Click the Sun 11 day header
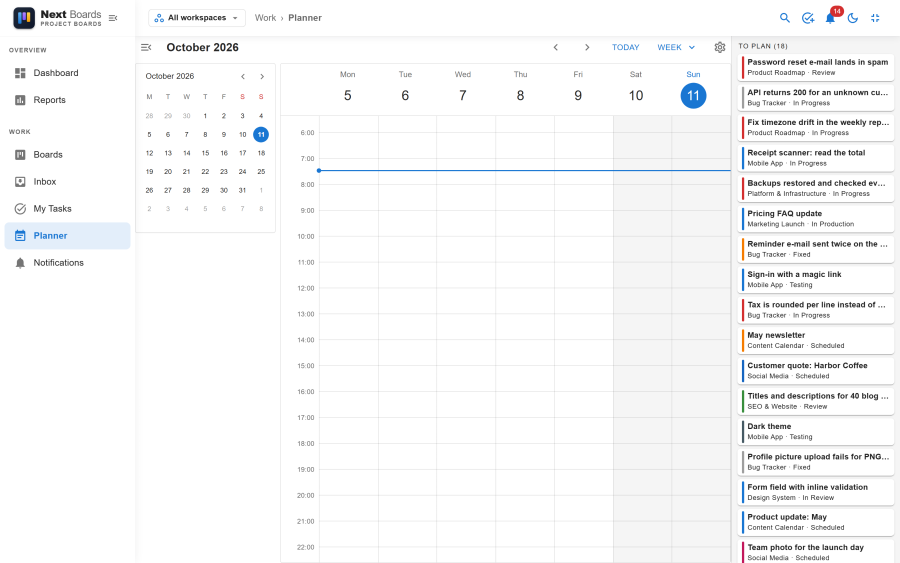Viewport: 900px width, 563px height. tap(693, 90)
